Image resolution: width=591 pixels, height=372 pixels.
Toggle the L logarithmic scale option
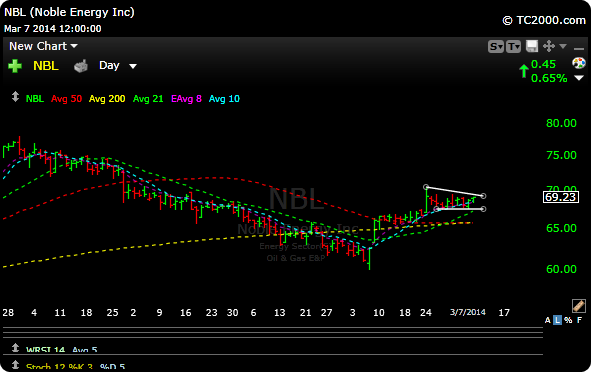pos(557,320)
